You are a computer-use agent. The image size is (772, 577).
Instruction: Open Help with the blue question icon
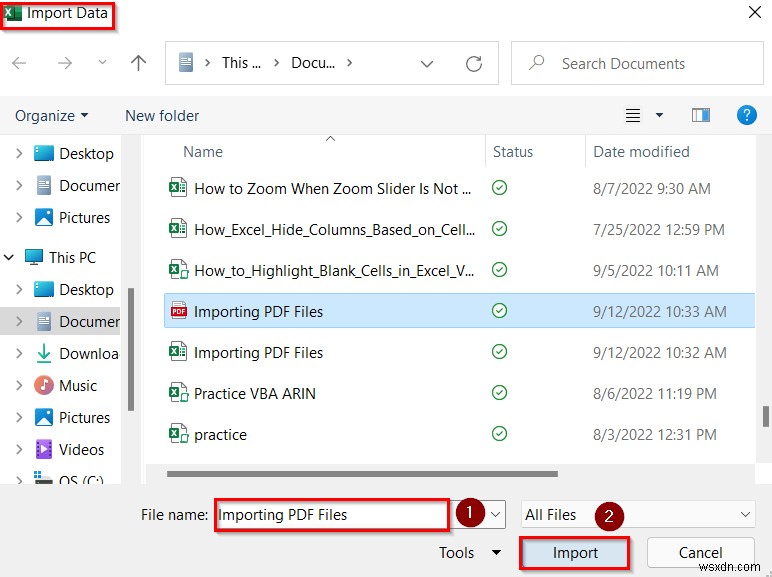[746, 115]
